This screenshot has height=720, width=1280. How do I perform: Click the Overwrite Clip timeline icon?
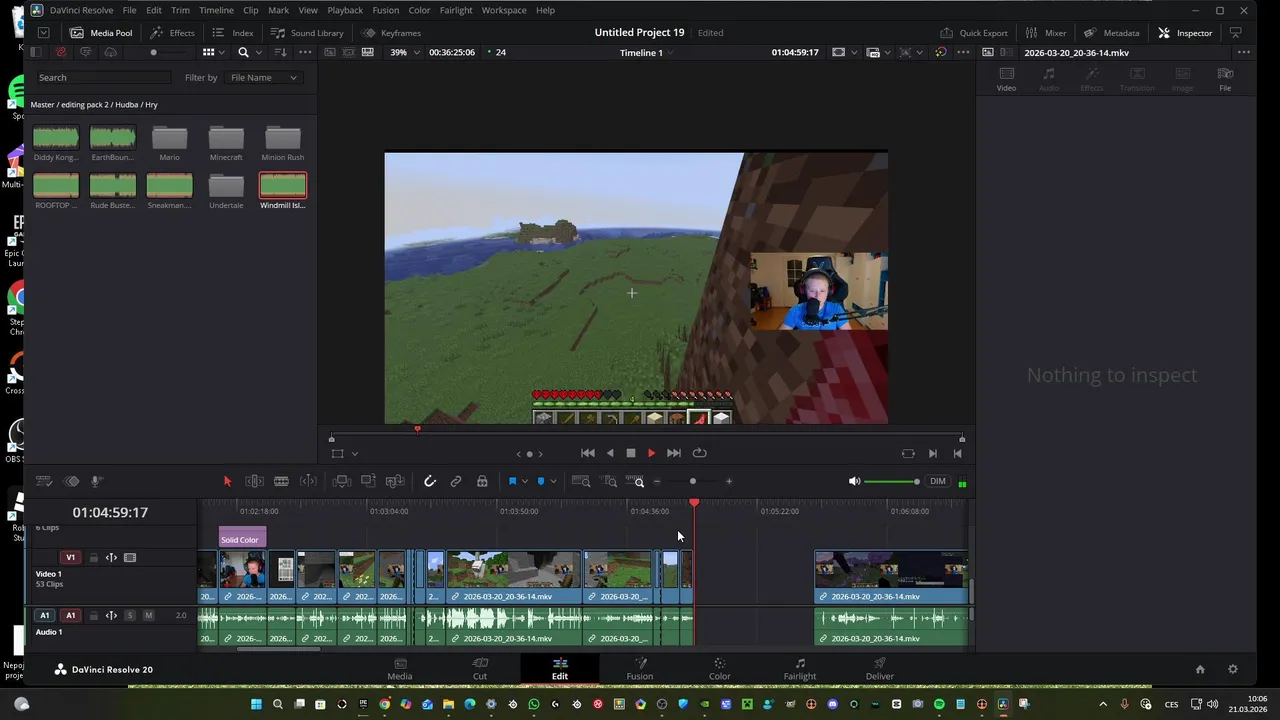368,481
